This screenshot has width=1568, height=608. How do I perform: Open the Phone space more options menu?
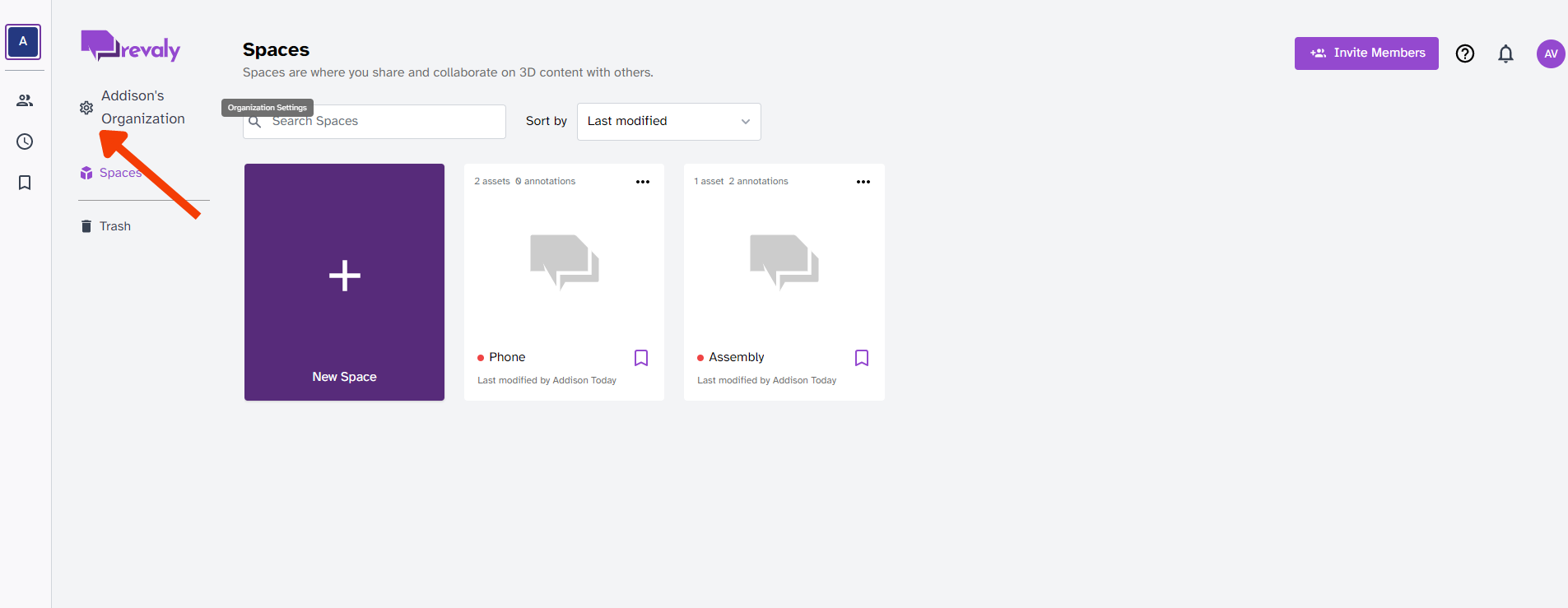click(x=643, y=182)
